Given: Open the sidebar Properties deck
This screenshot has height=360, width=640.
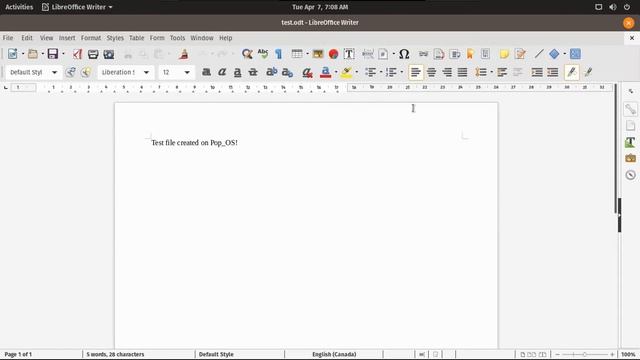Looking at the screenshot, I should pyautogui.click(x=631, y=109).
